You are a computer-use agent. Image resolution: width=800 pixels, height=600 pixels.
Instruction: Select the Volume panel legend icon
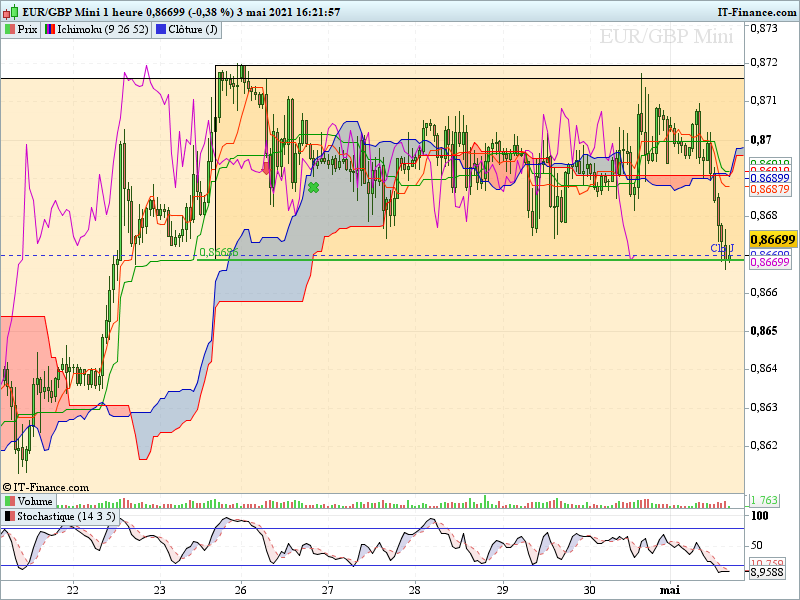pos(10,501)
